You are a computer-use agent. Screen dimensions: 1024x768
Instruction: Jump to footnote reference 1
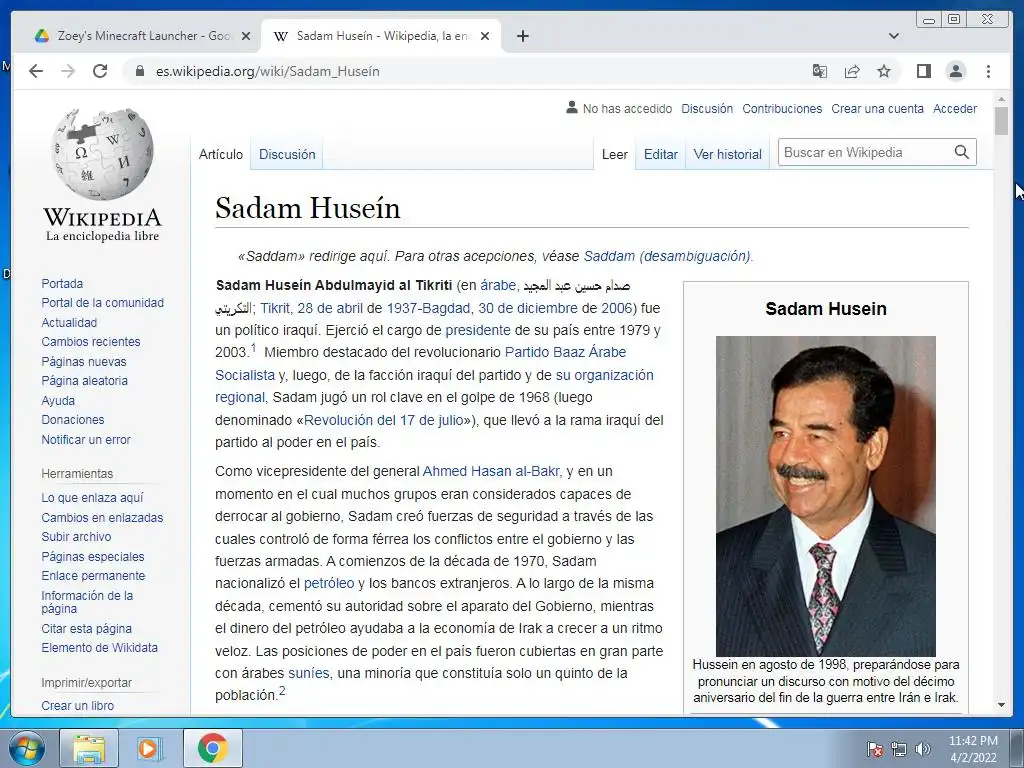point(254,347)
